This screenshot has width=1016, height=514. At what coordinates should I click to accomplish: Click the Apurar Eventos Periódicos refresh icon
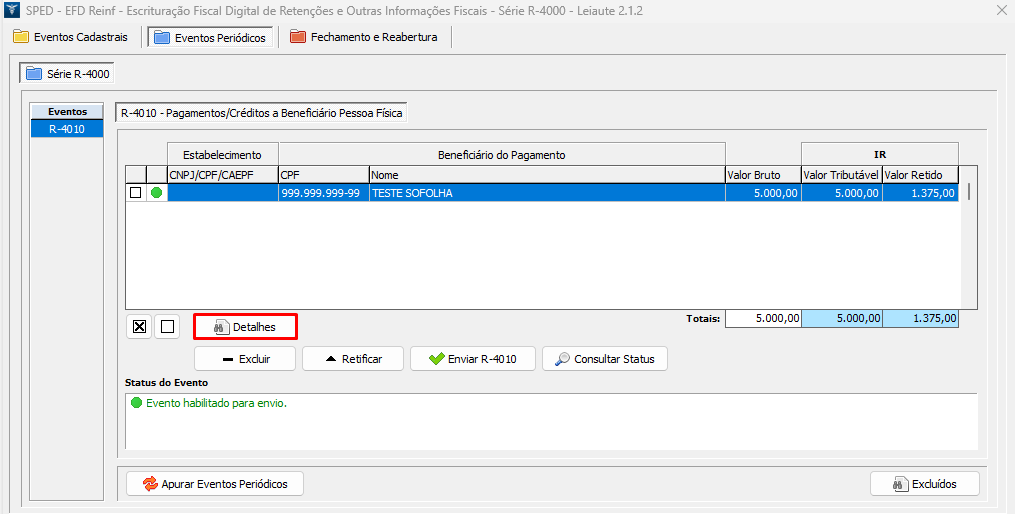click(x=150, y=484)
